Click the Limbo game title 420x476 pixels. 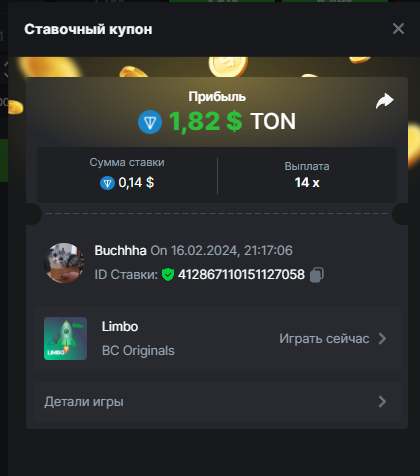tap(120, 327)
